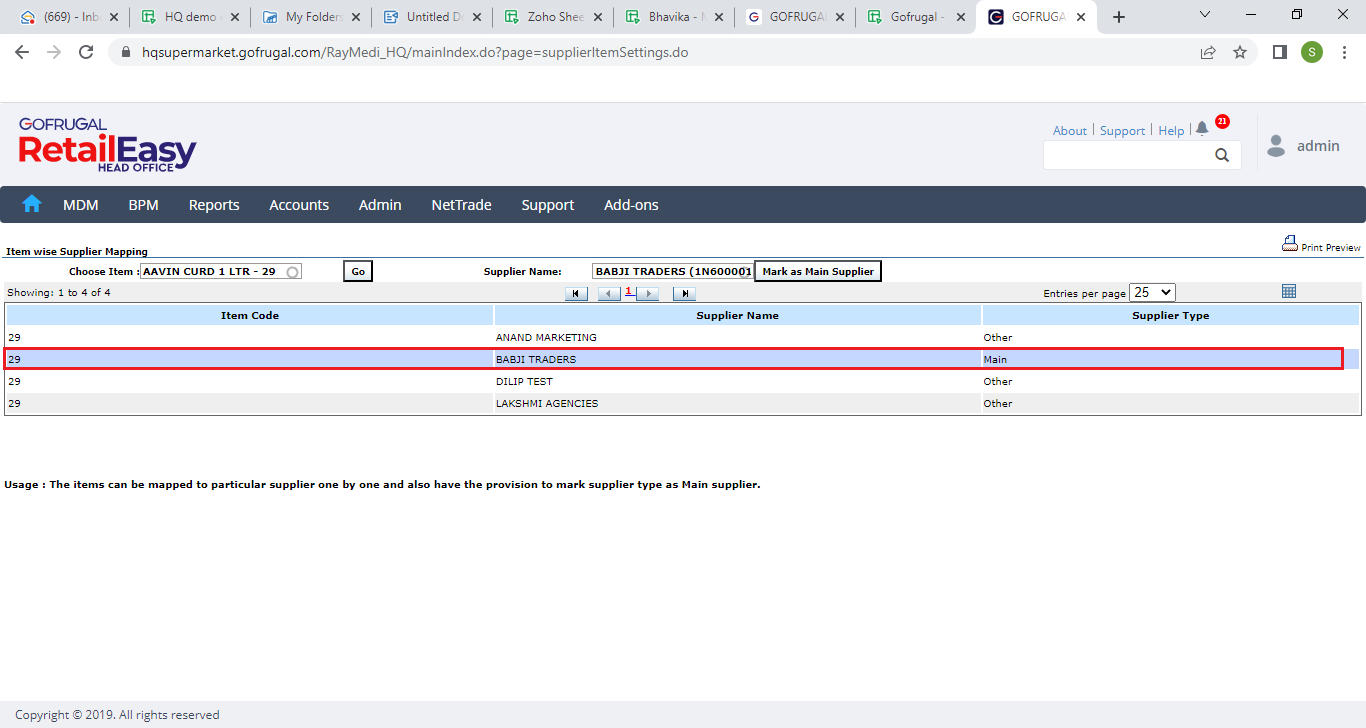Click the Print Preview printer icon
Image resolution: width=1366 pixels, height=728 pixels.
click(x=1290, y=243)
